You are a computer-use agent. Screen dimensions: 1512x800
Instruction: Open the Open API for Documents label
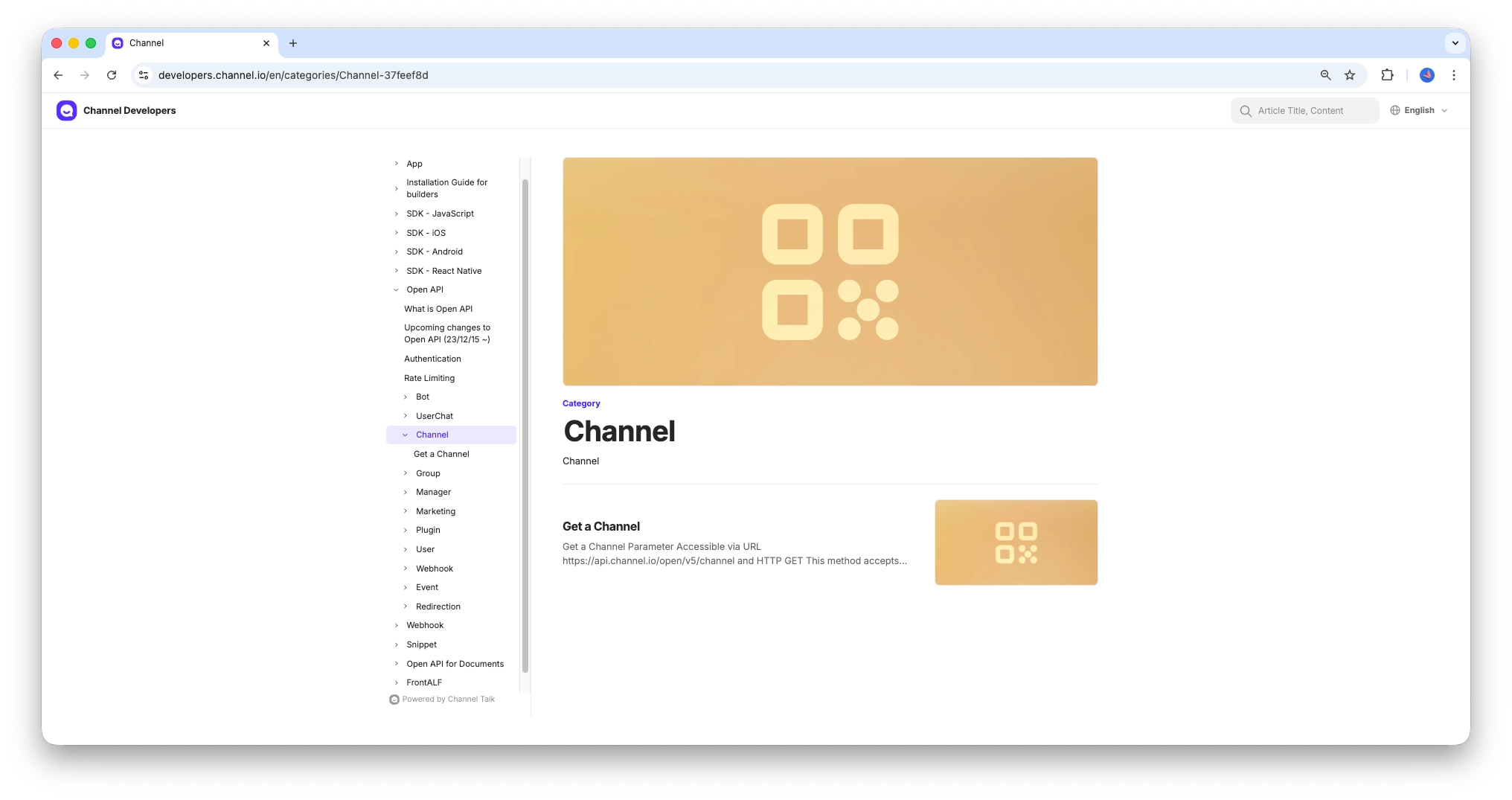[x=455, y=664]
